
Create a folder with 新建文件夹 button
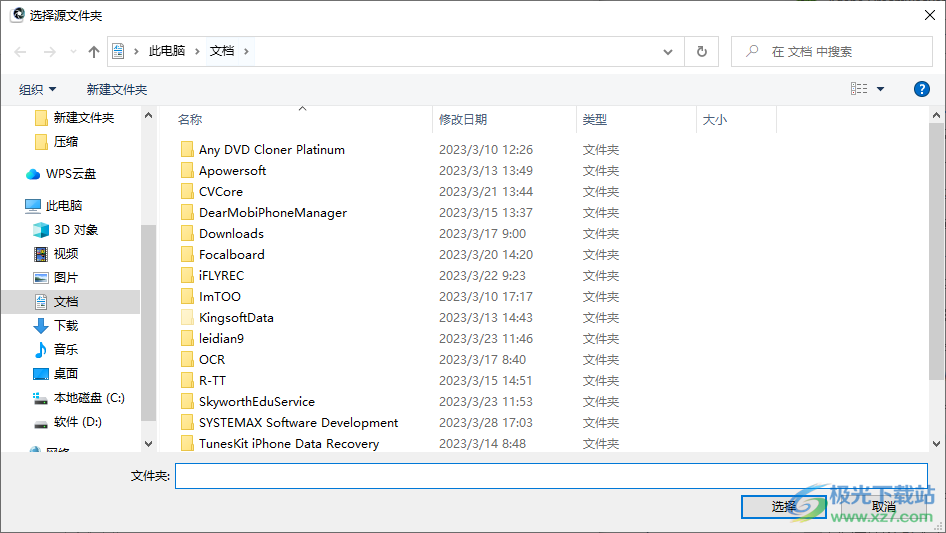(116, 90)
